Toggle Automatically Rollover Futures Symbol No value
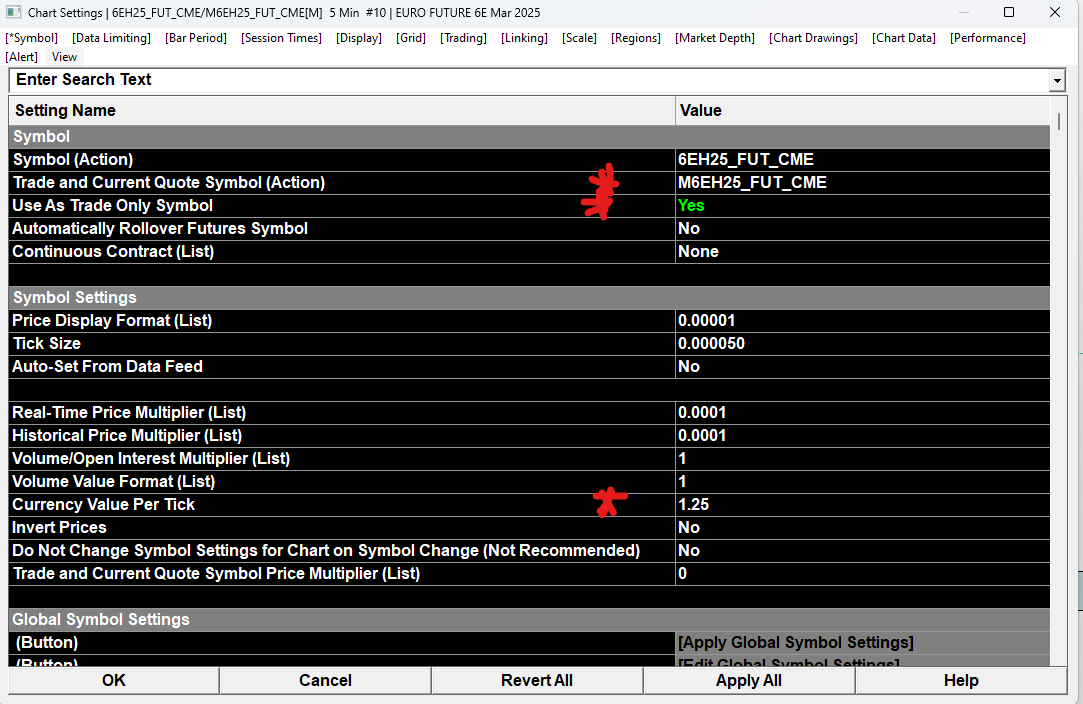The height and width of the screenshot is (704, 1083). click(x=862, y=229)
